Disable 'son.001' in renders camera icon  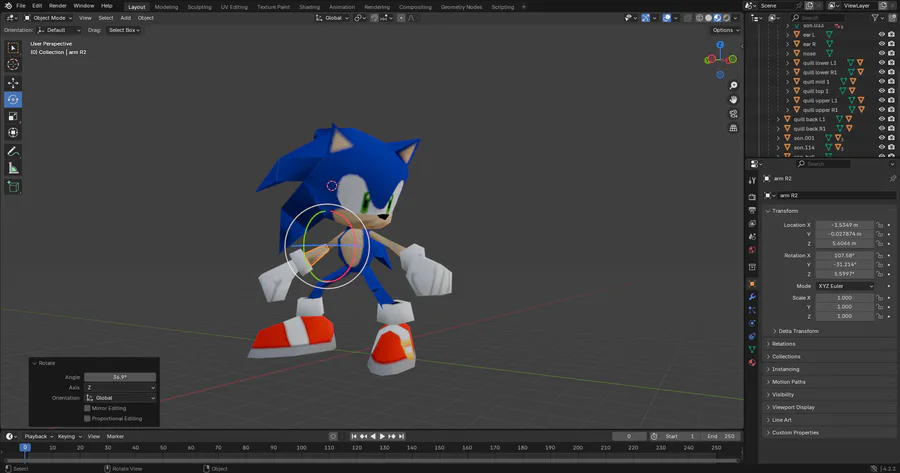pyautogui.click(x=891, y=138)
